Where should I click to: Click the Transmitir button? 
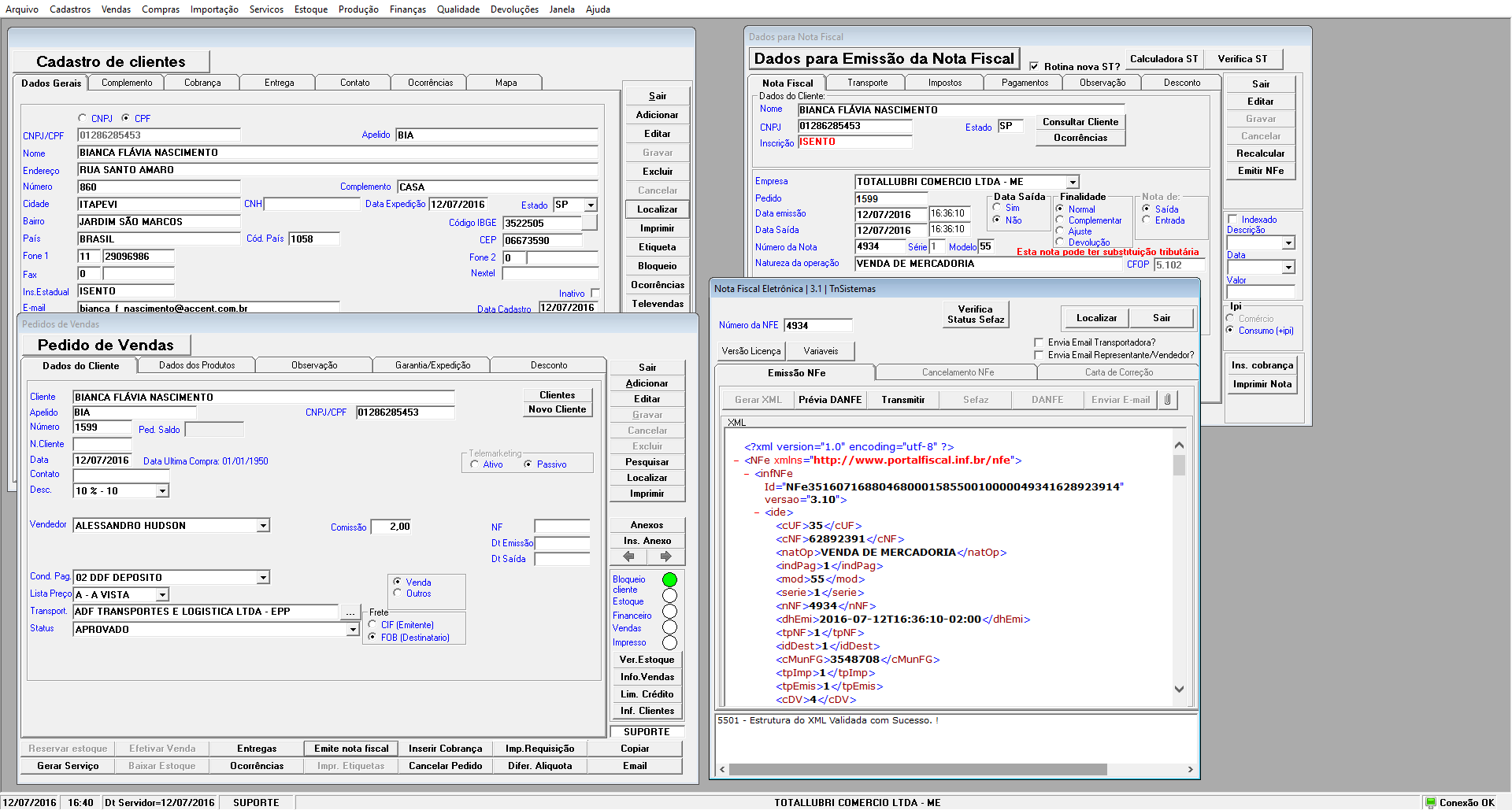point(902,400)
